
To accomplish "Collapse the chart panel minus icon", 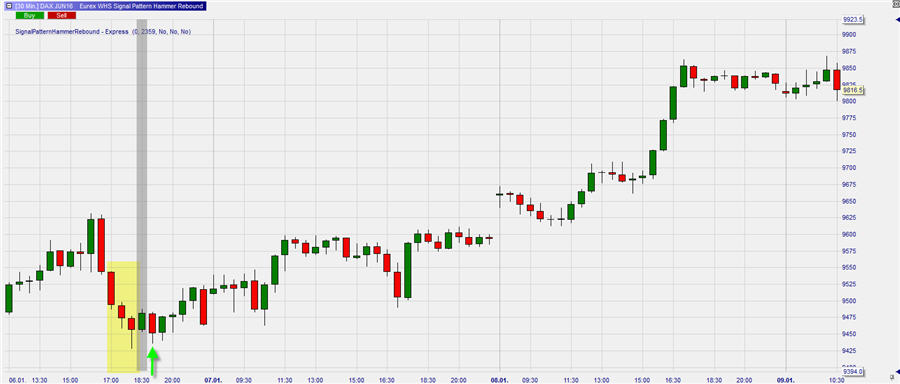I will click(x=8, y=6).
